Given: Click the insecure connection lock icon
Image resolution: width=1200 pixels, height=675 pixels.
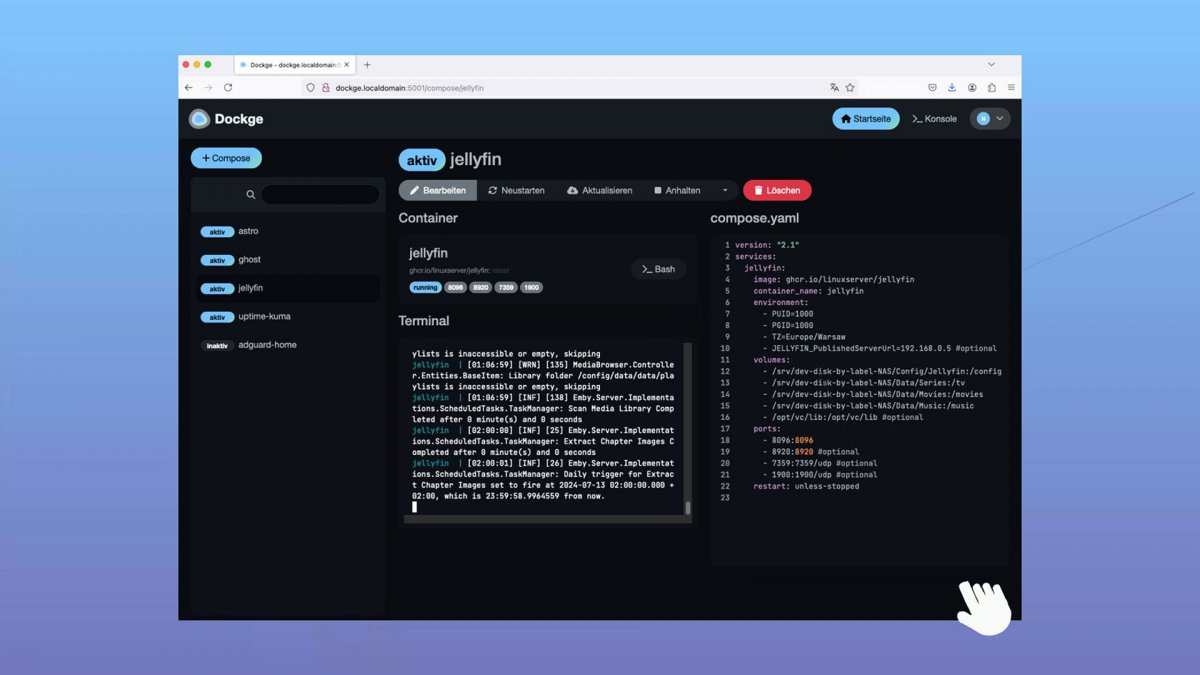Looking at the screenshot, I should tap(325, 88).
